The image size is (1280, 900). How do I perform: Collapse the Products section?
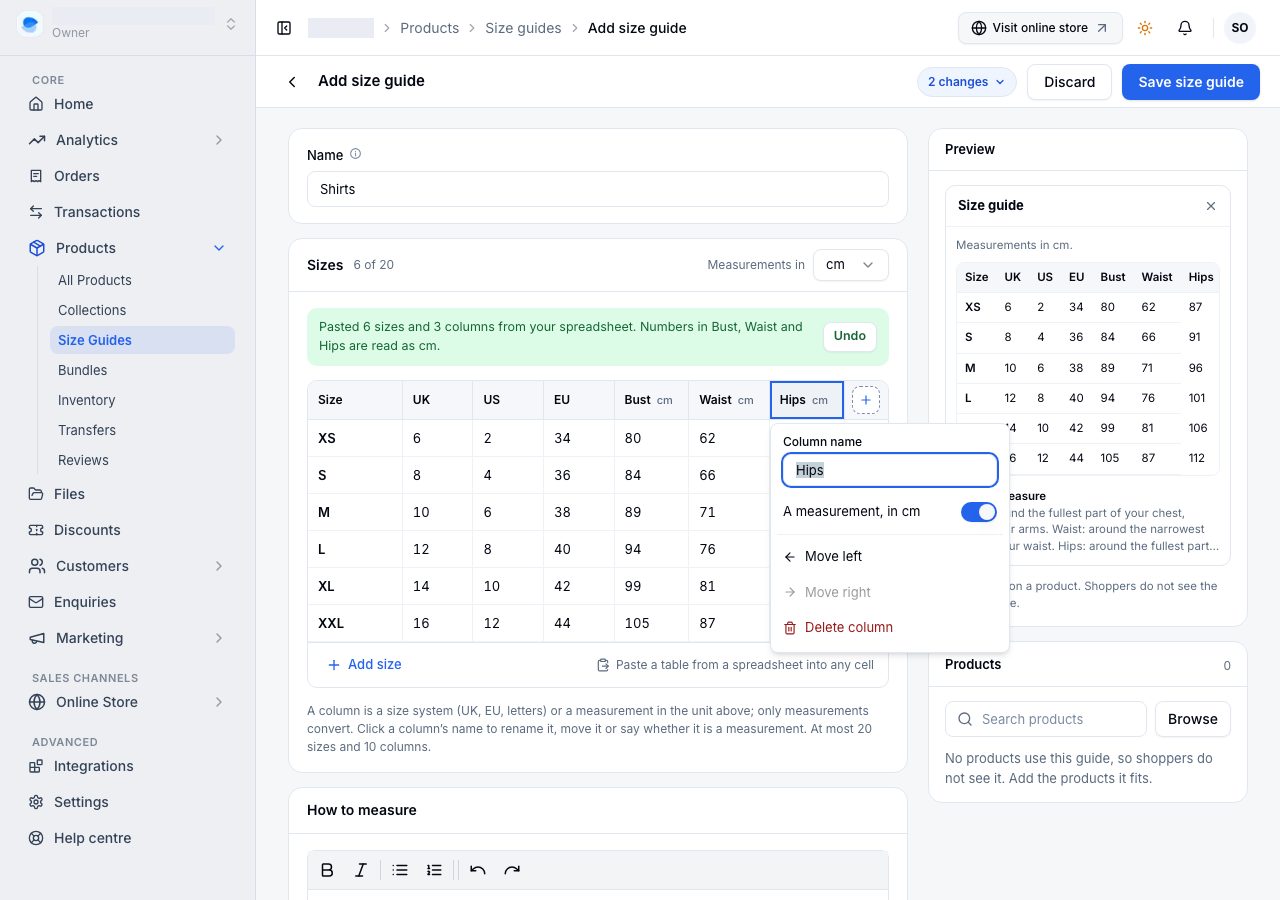219,248
